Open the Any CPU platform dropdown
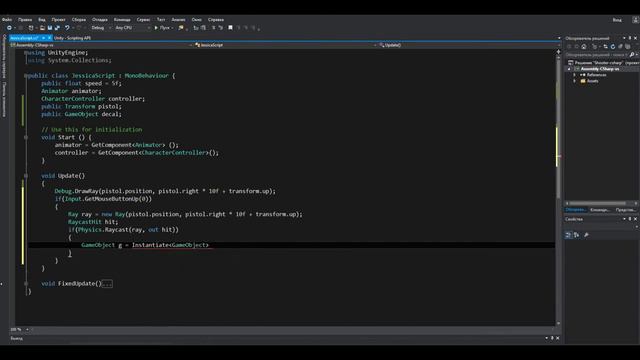 click(132, 28)
